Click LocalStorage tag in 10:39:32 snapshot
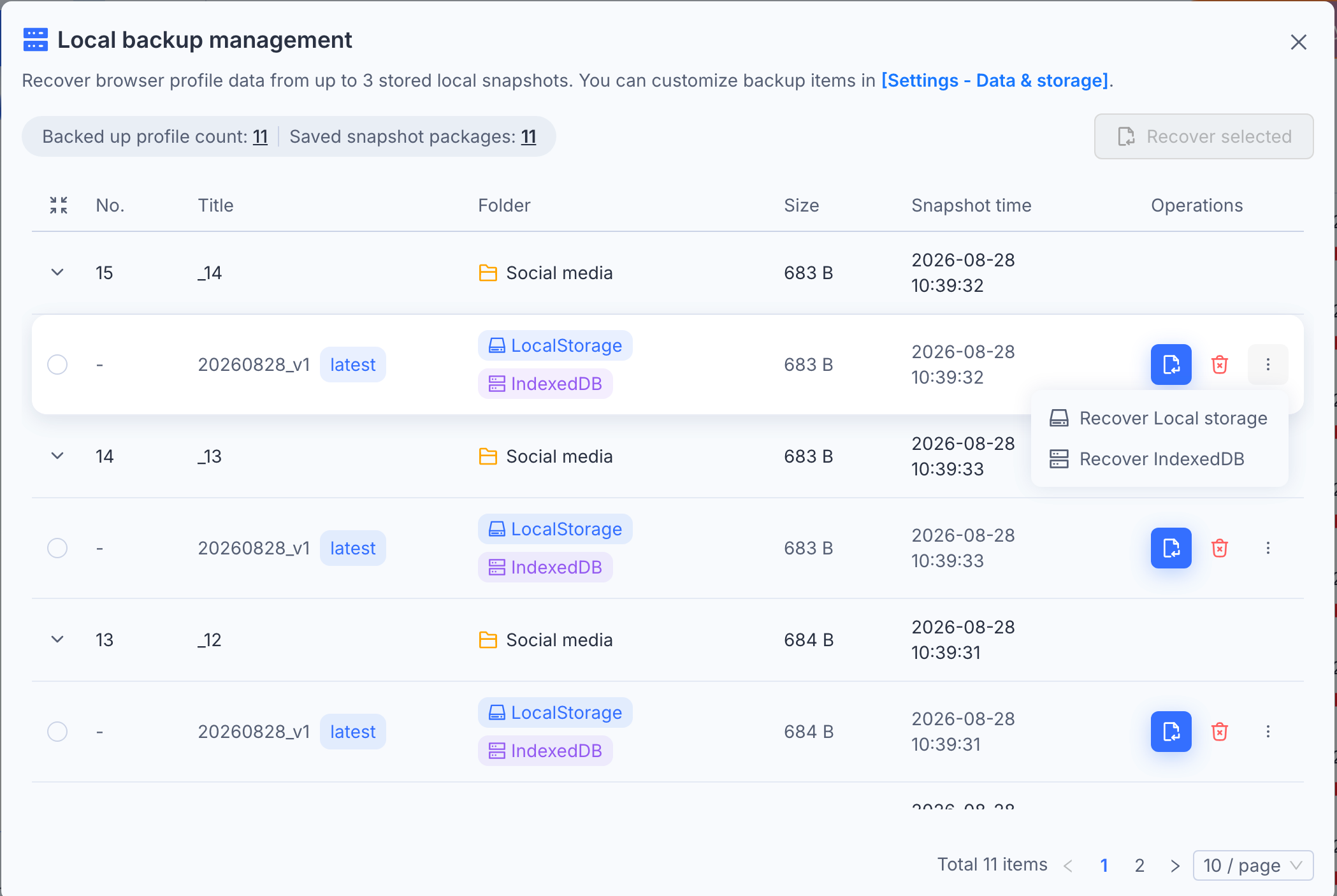This screenshot has height=896, width=1337. 555,345
